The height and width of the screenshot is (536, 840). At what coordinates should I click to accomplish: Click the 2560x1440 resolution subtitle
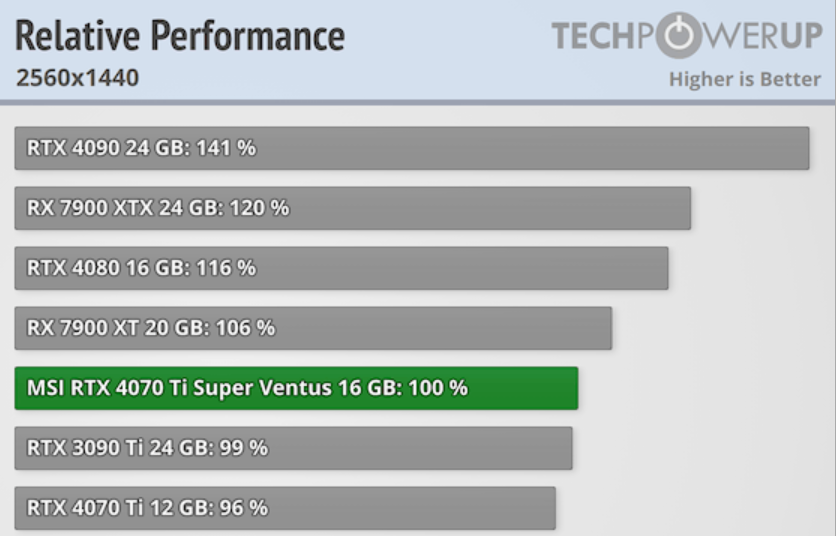(77, 77)
